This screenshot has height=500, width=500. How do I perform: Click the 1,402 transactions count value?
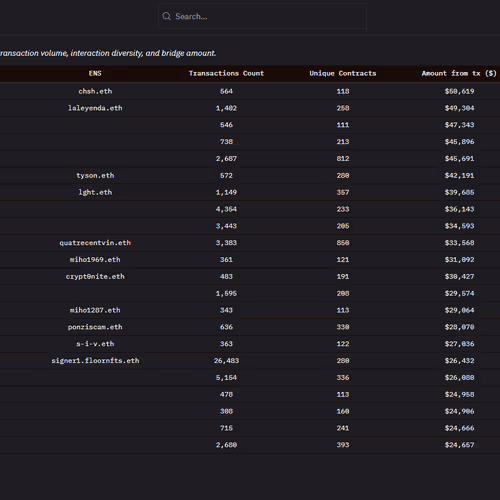click(226, 108)
